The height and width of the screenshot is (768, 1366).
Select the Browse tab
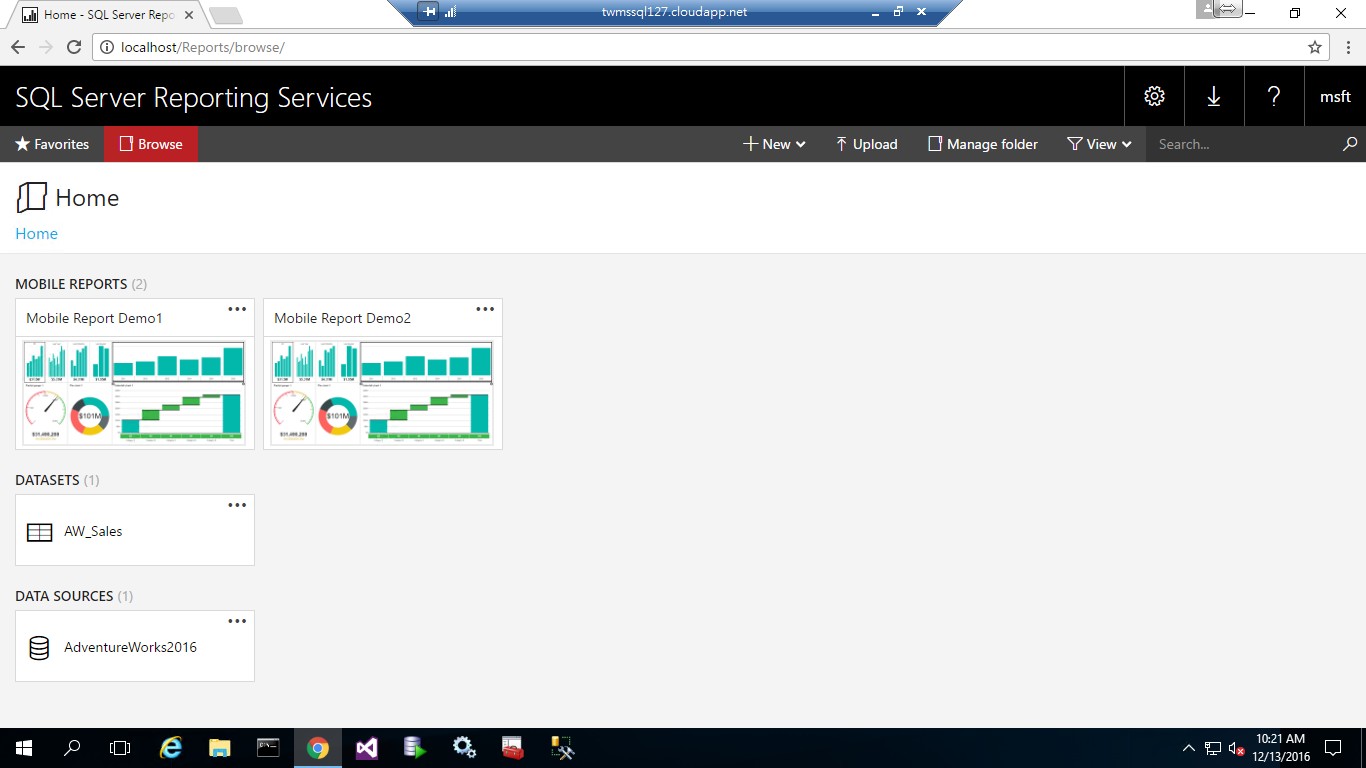tap(151, 144)
